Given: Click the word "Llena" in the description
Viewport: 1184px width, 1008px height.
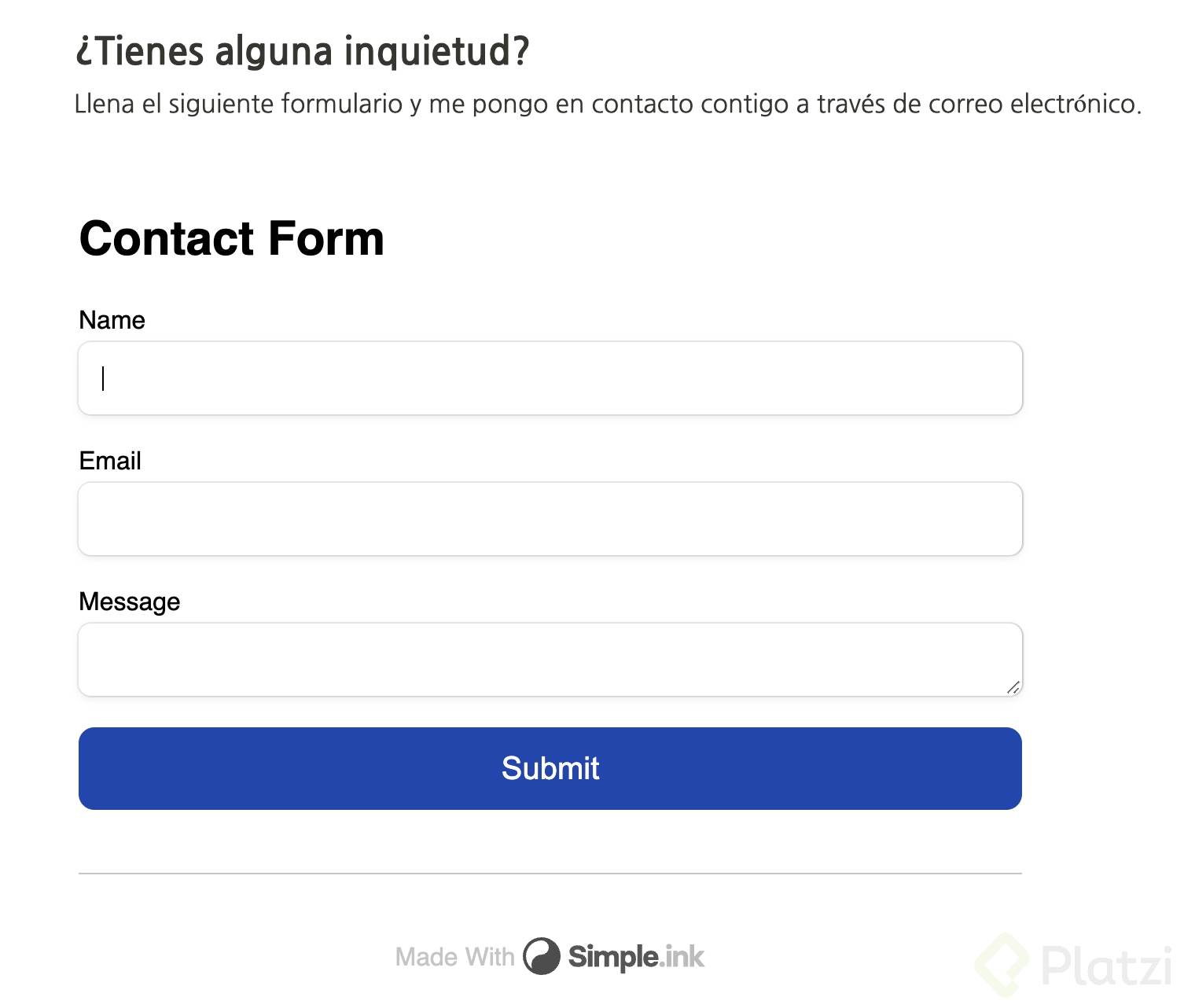Looking at the screenshot, I should point(104,104).
